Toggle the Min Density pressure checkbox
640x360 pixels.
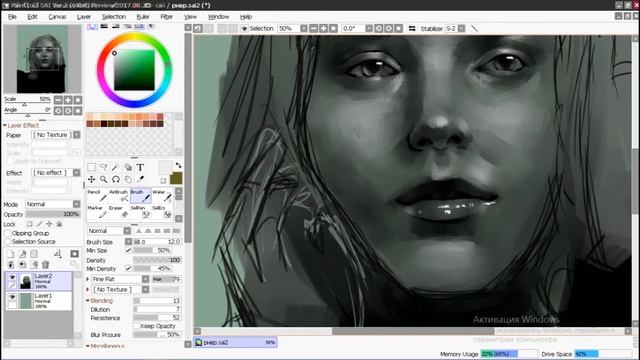pos(129,269)
